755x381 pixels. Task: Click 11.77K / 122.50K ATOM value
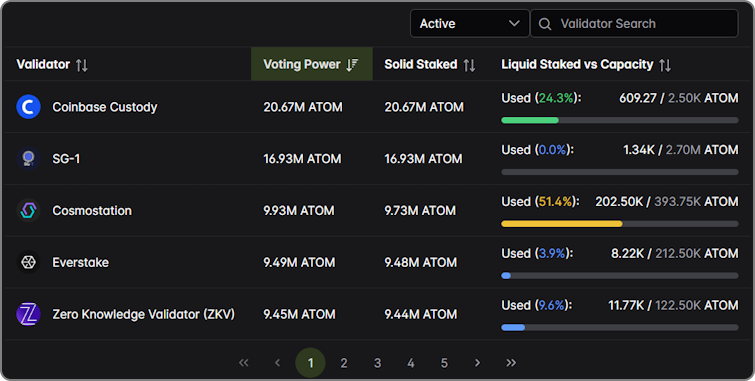(673, 305)
